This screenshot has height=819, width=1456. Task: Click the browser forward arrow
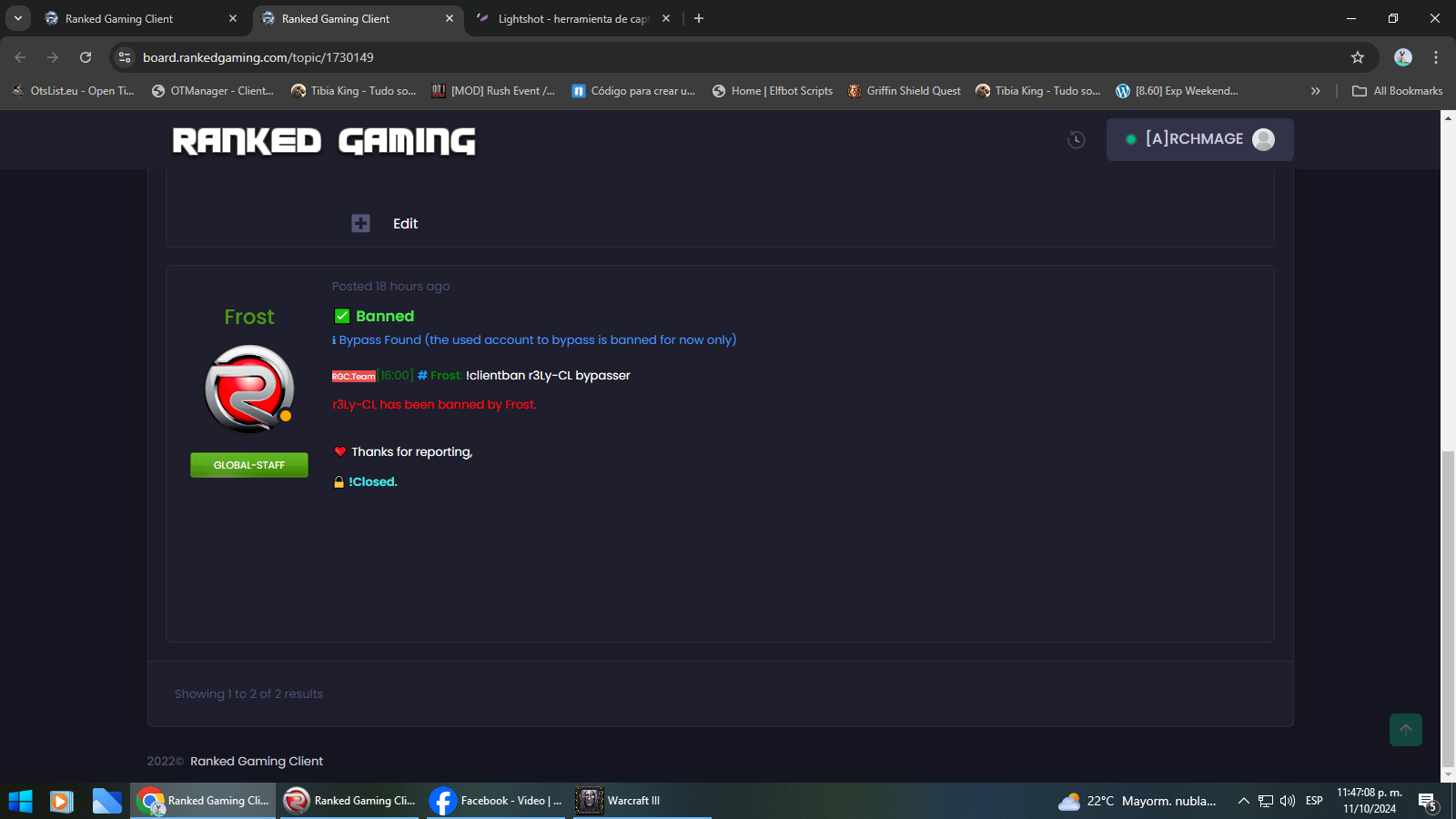[53, 57]
